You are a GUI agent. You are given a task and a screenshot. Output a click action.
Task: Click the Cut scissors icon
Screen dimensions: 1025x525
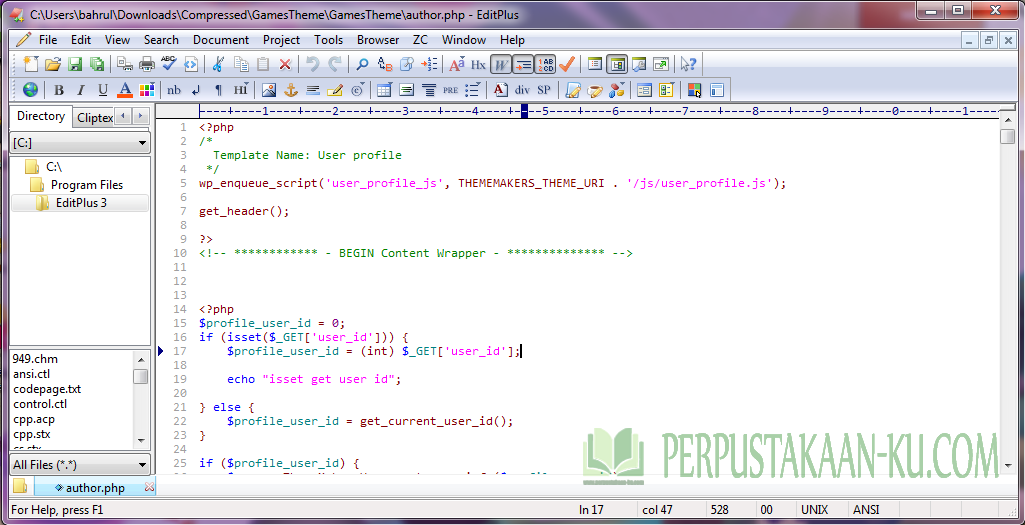coord(218,64)
